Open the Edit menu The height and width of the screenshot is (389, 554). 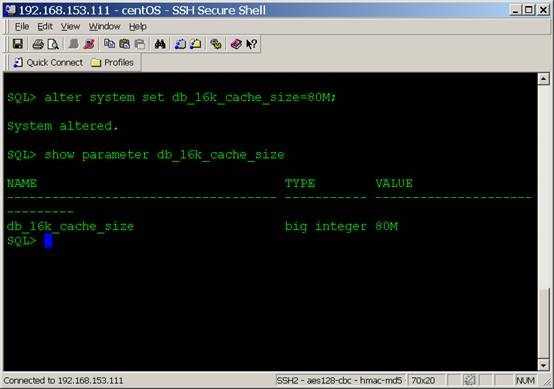tap(45, 26)
